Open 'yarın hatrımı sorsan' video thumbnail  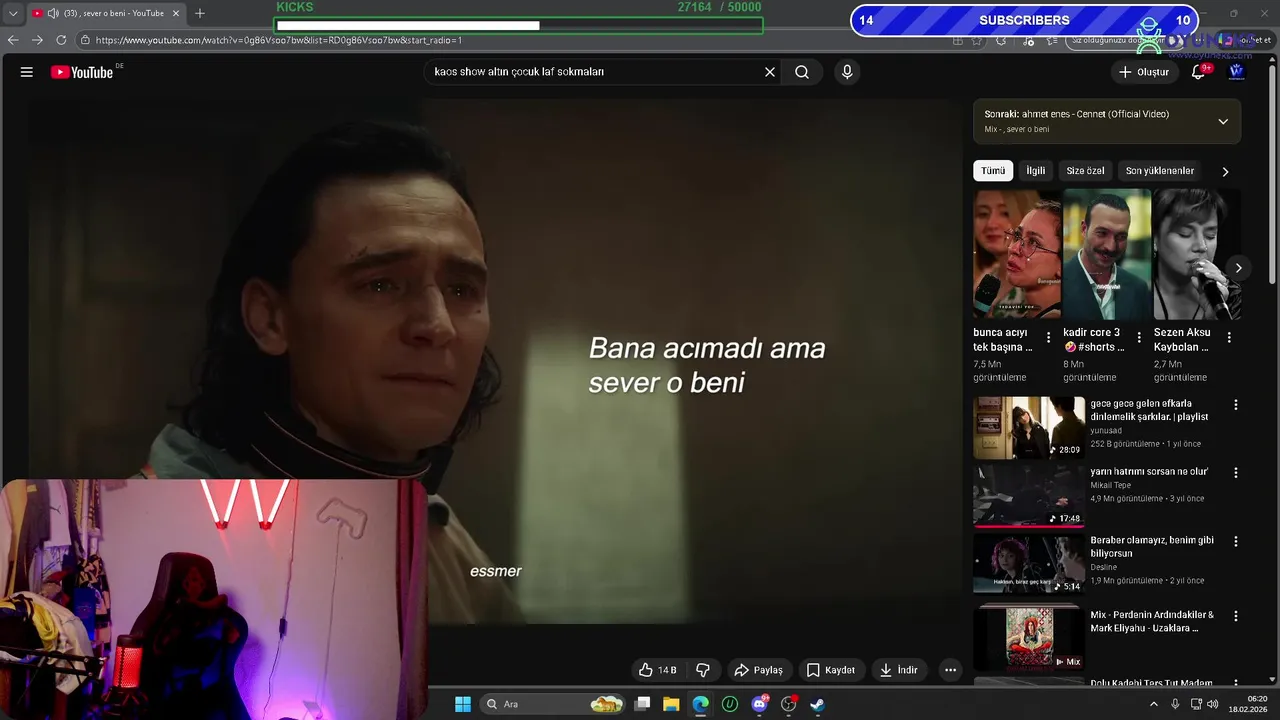1029,495
